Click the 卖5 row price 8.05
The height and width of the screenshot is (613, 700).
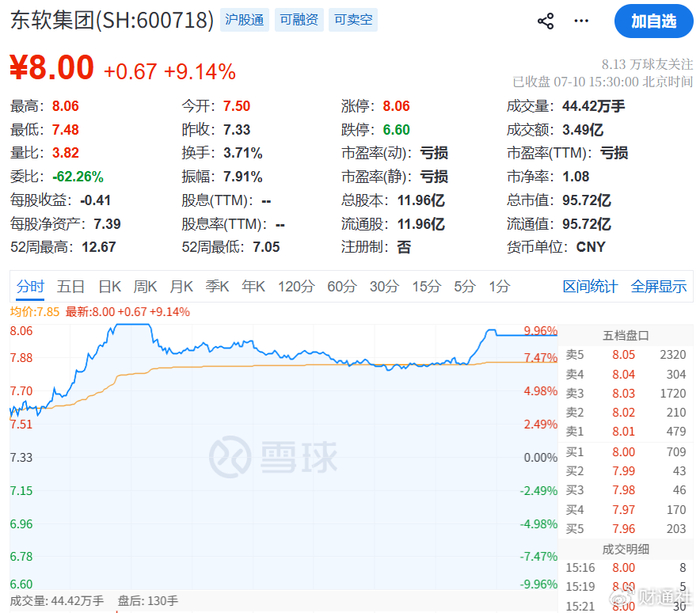click(623, 355)
